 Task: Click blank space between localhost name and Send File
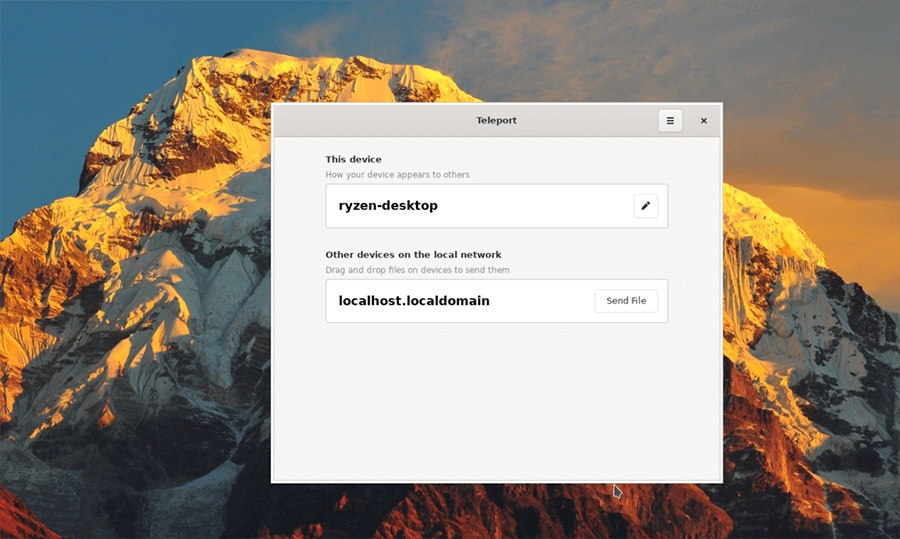point(540,301)
